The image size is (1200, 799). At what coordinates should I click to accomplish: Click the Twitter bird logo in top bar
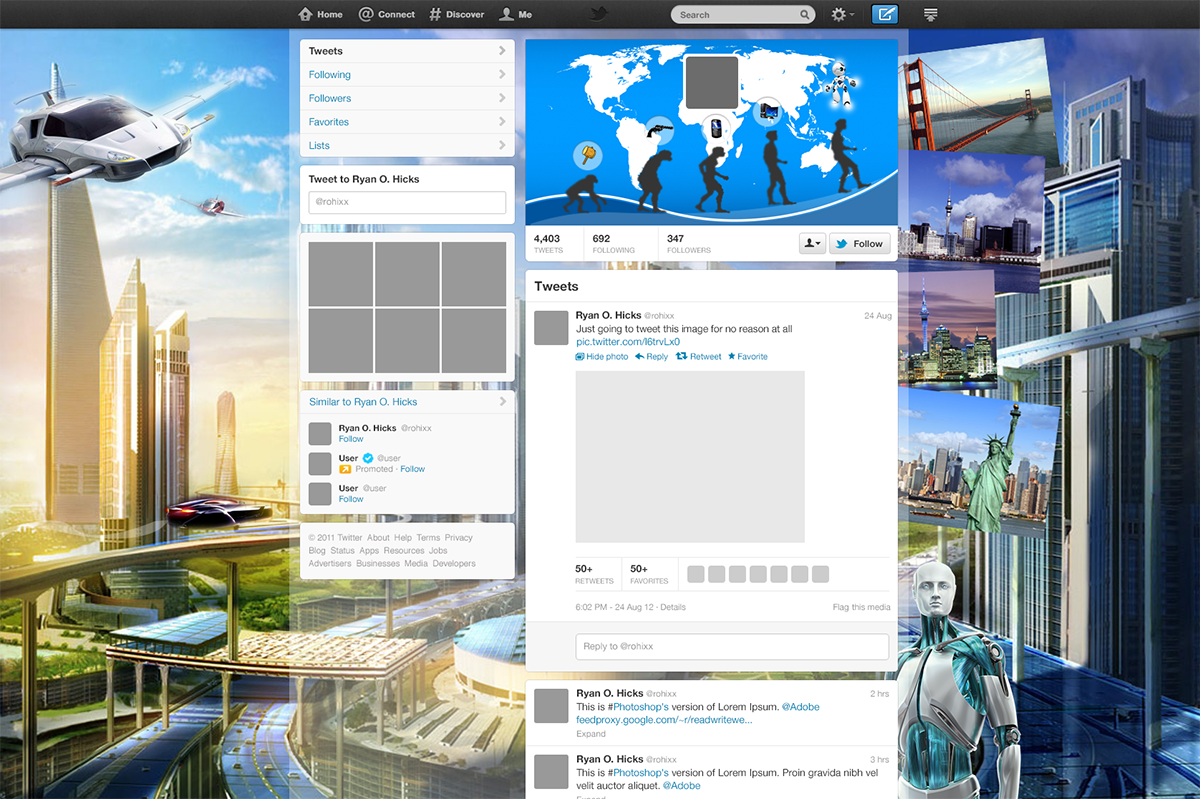[599, 14]
